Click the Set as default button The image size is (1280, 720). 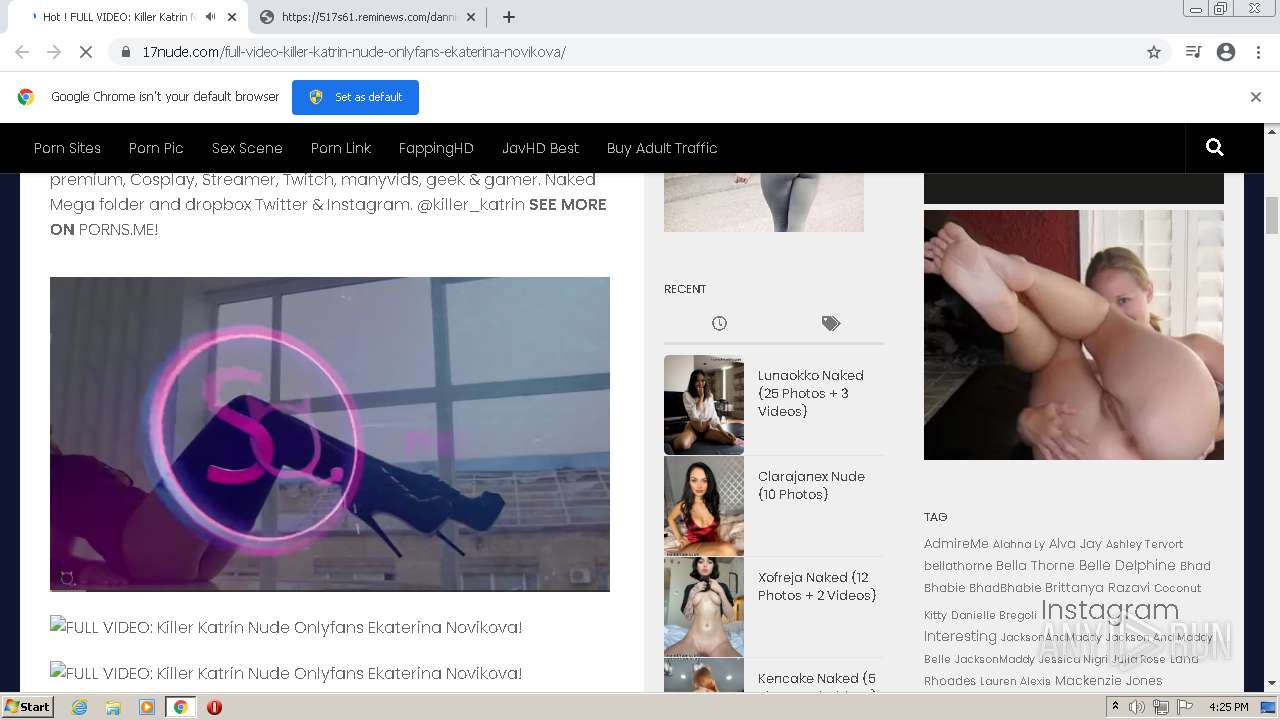355,97
